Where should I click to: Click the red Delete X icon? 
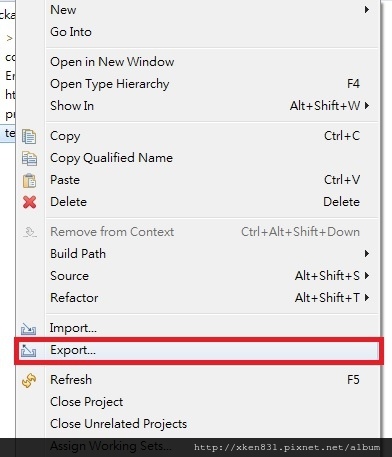[29, 202]
